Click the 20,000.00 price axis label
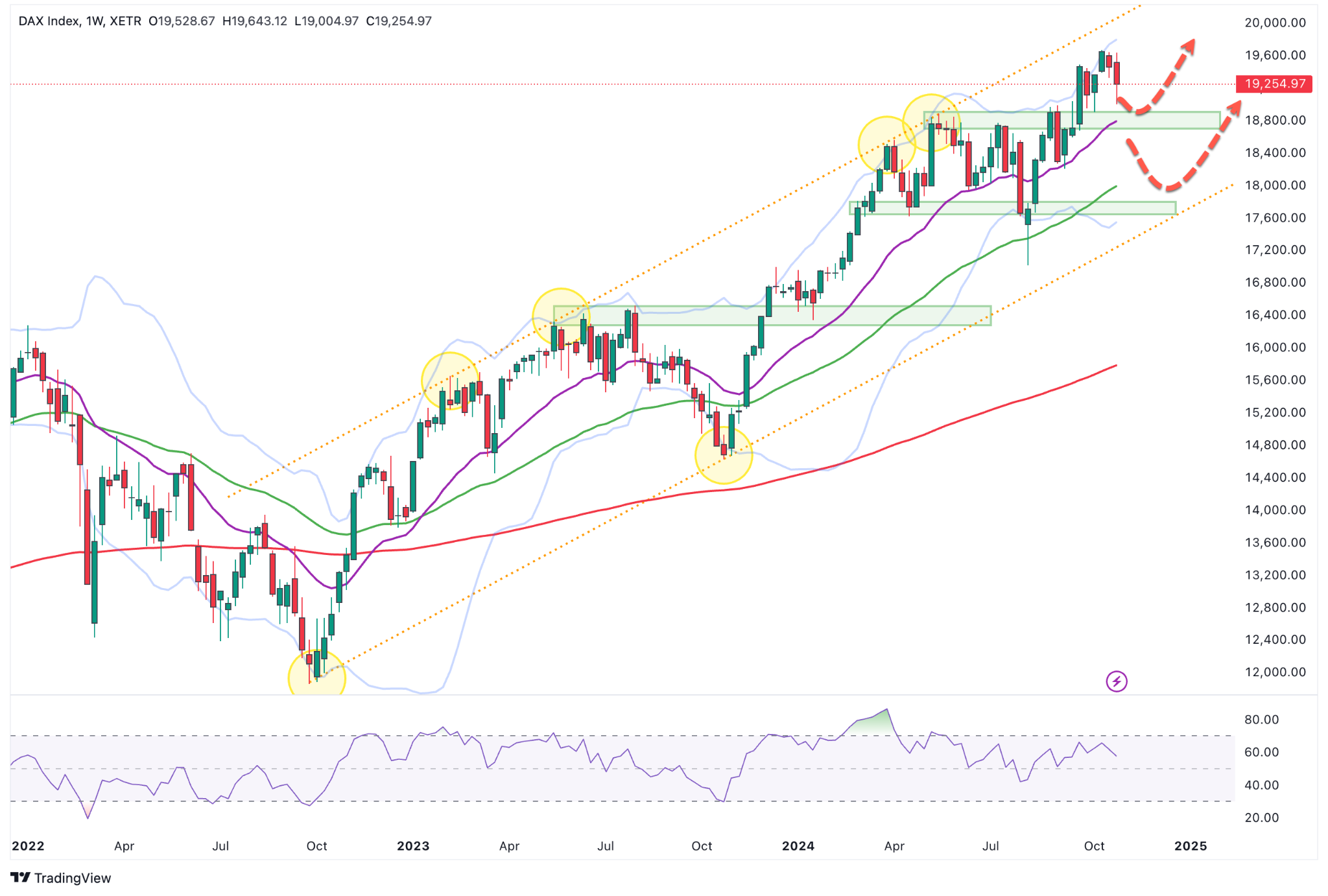 click(1275, 23)
